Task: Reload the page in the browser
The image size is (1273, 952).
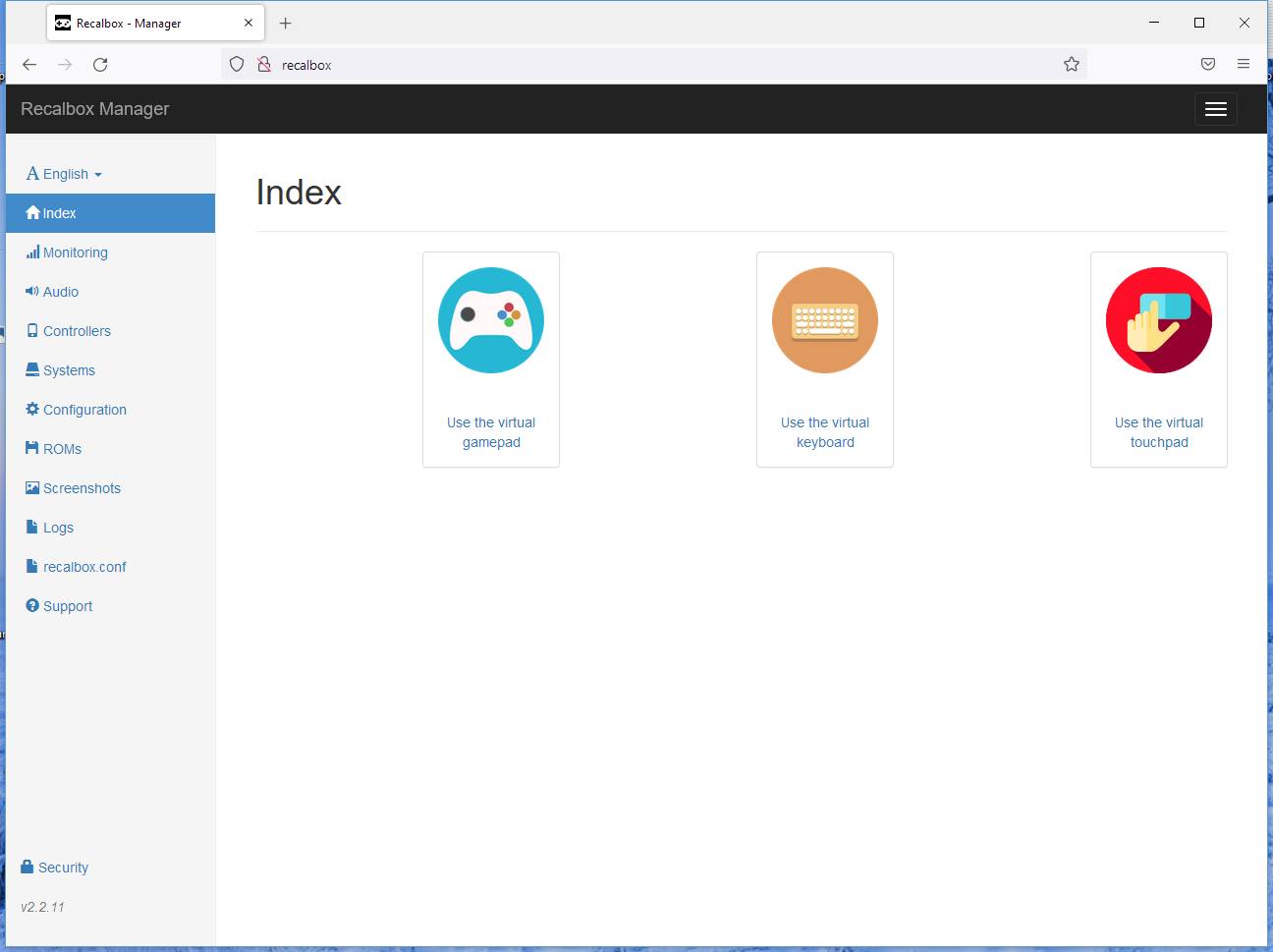Action: pos(100,65)
